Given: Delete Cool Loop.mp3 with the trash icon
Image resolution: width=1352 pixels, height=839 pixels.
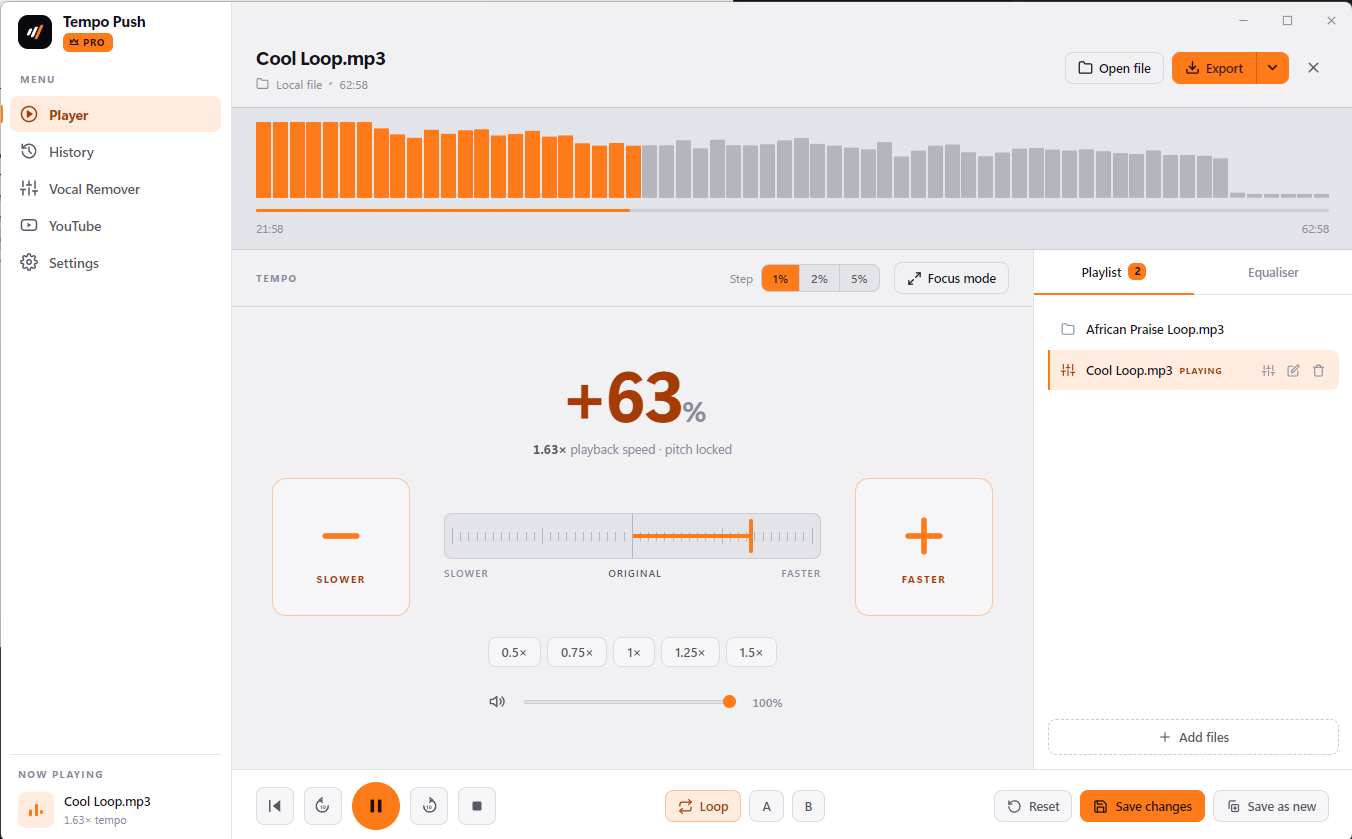Looking at the screenshot, I should coord(1318,370).
